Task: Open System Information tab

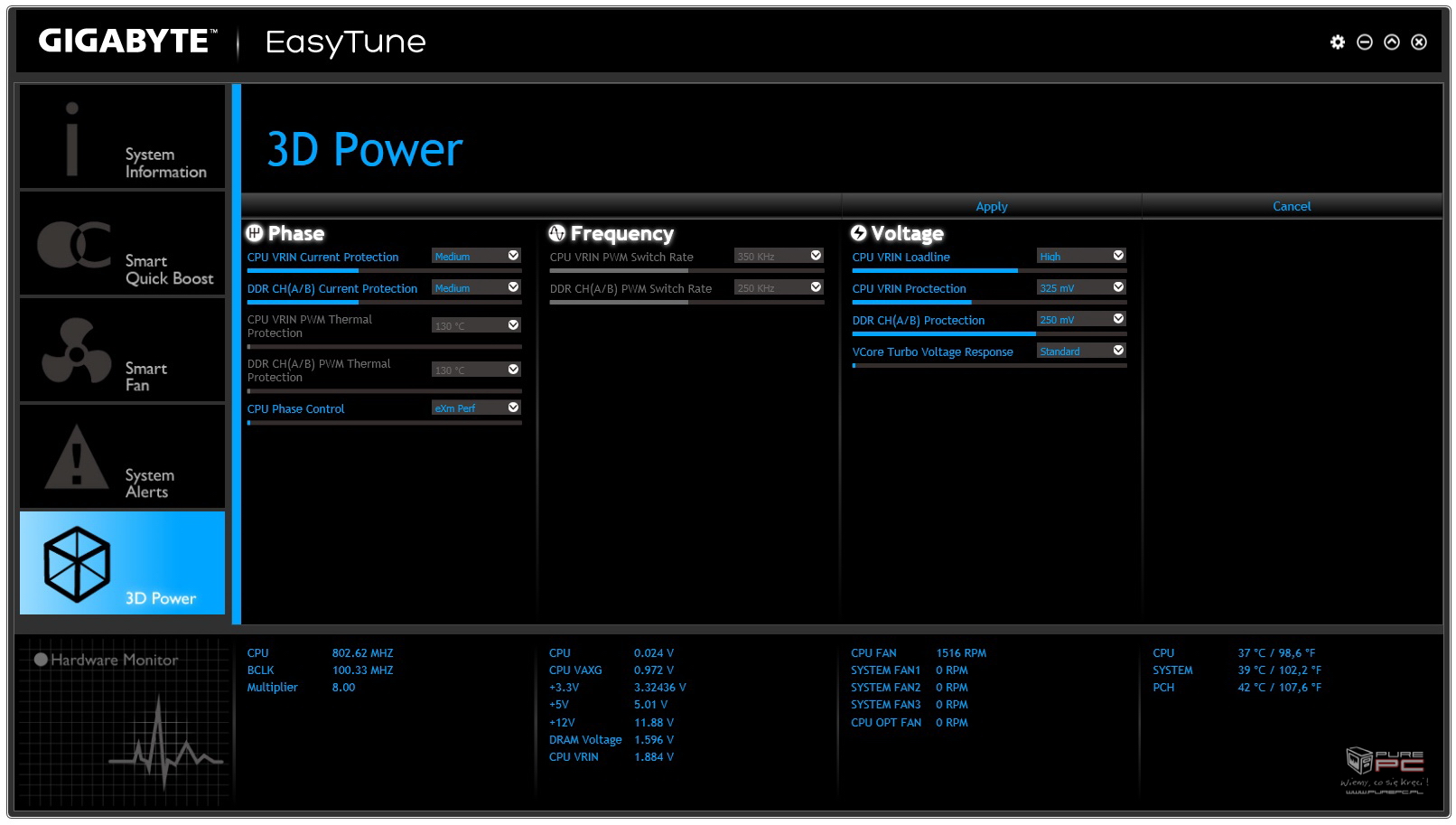Action: [x=123, y=136]
